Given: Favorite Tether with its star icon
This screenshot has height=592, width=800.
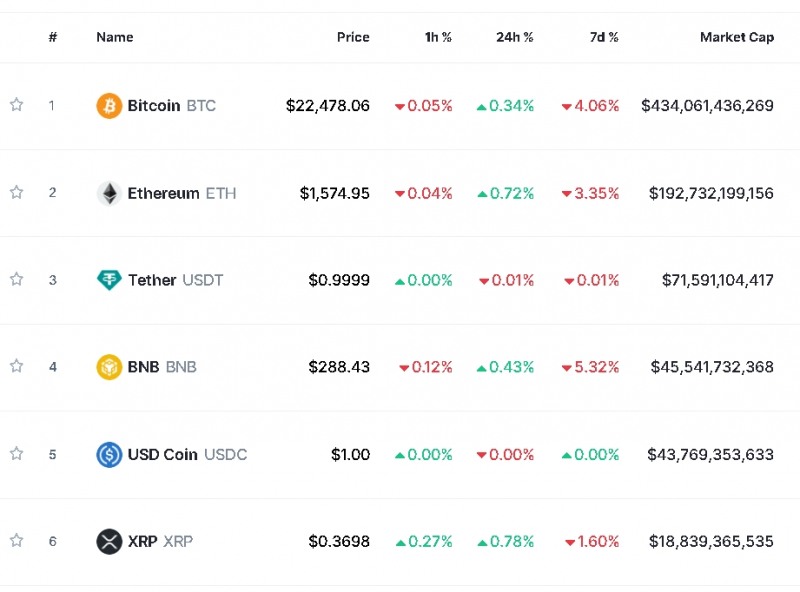Looking at the screenshot, I should tap(16, 279).
